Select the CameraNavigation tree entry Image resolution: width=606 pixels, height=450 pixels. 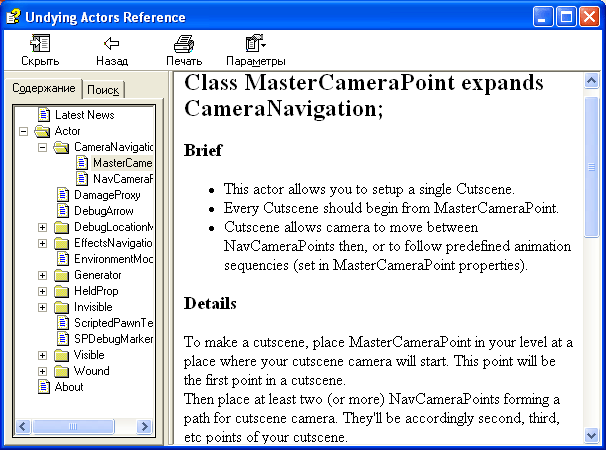point(114,147)
